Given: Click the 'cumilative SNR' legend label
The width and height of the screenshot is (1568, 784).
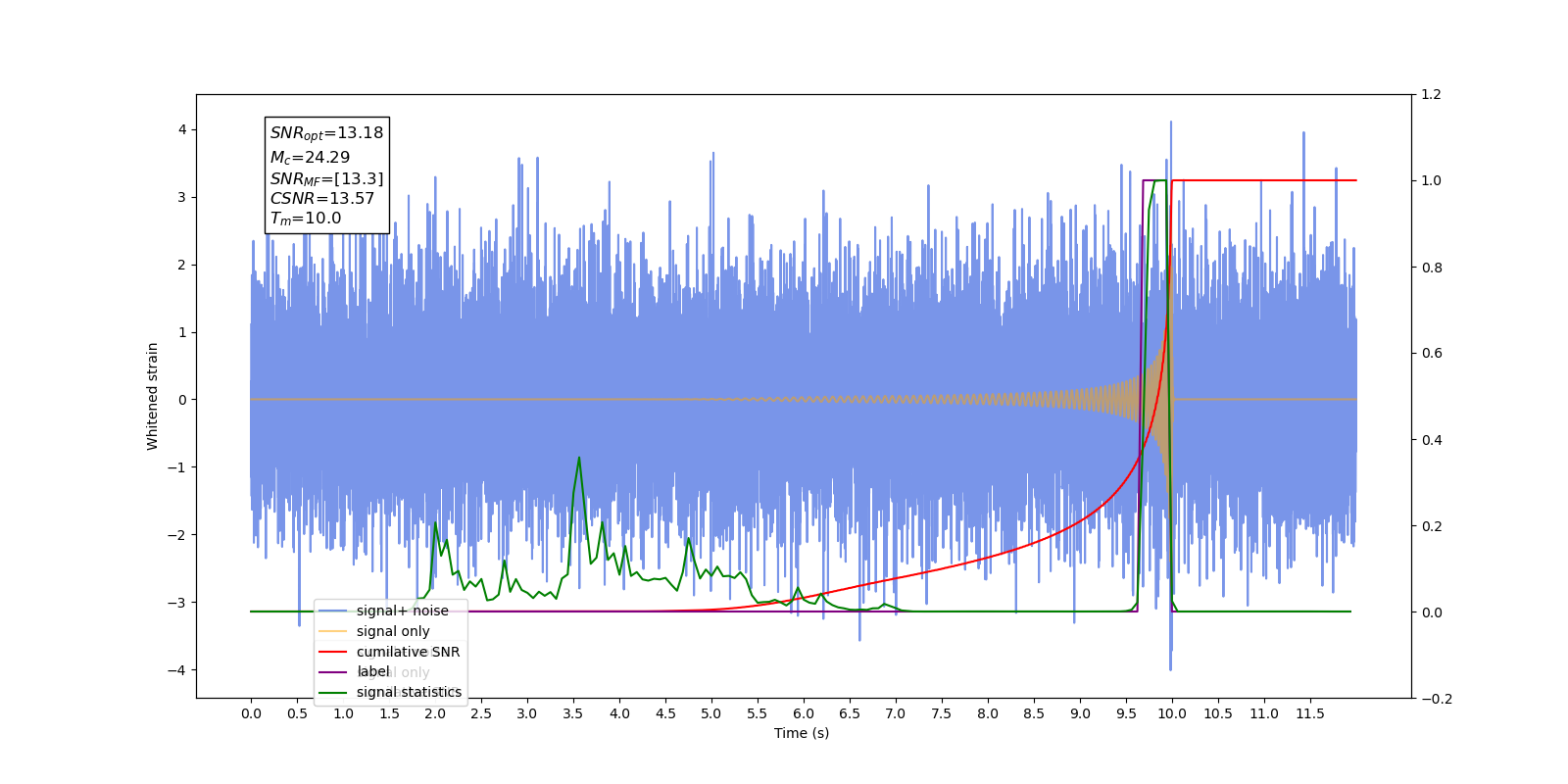Looking at the screenshot, I should pos(408,652).
